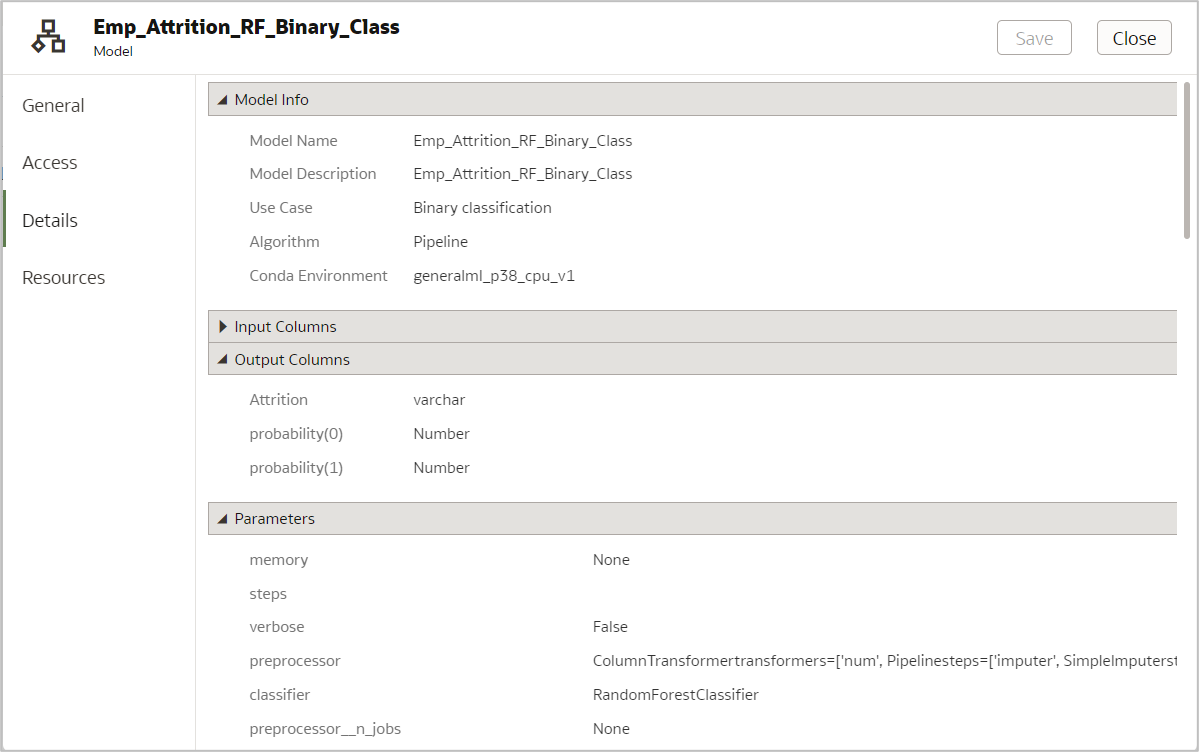Click the Close button
The image size is (1199, 752).
1134,38
